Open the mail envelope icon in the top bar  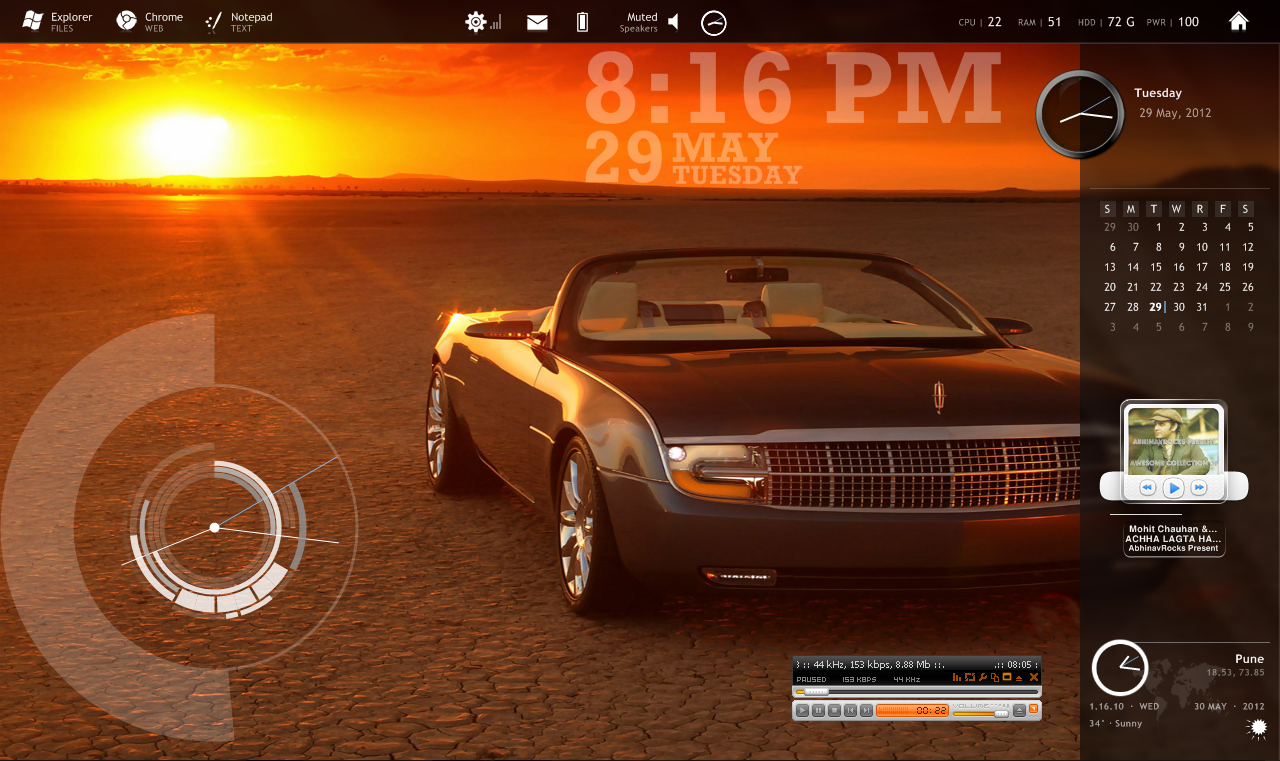tap(536, 21)
